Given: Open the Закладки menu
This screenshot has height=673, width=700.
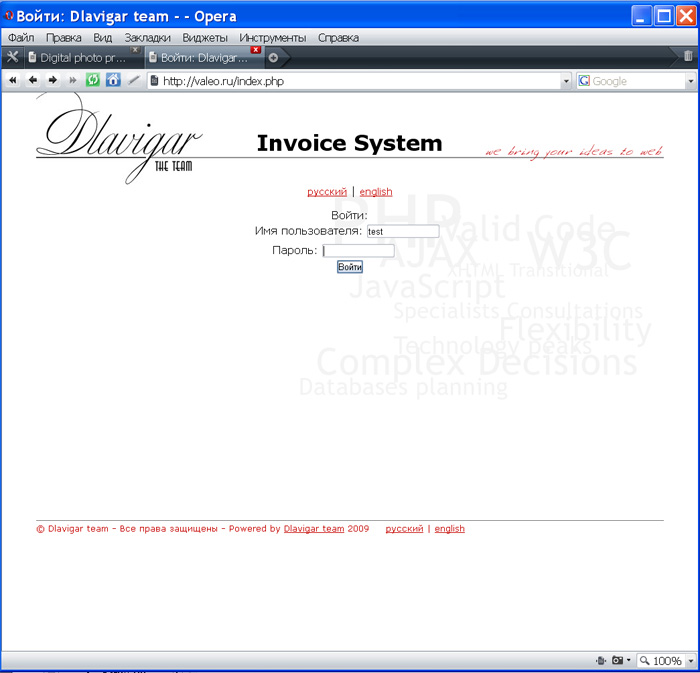Looking at the screenshot, I should [147, 37].
